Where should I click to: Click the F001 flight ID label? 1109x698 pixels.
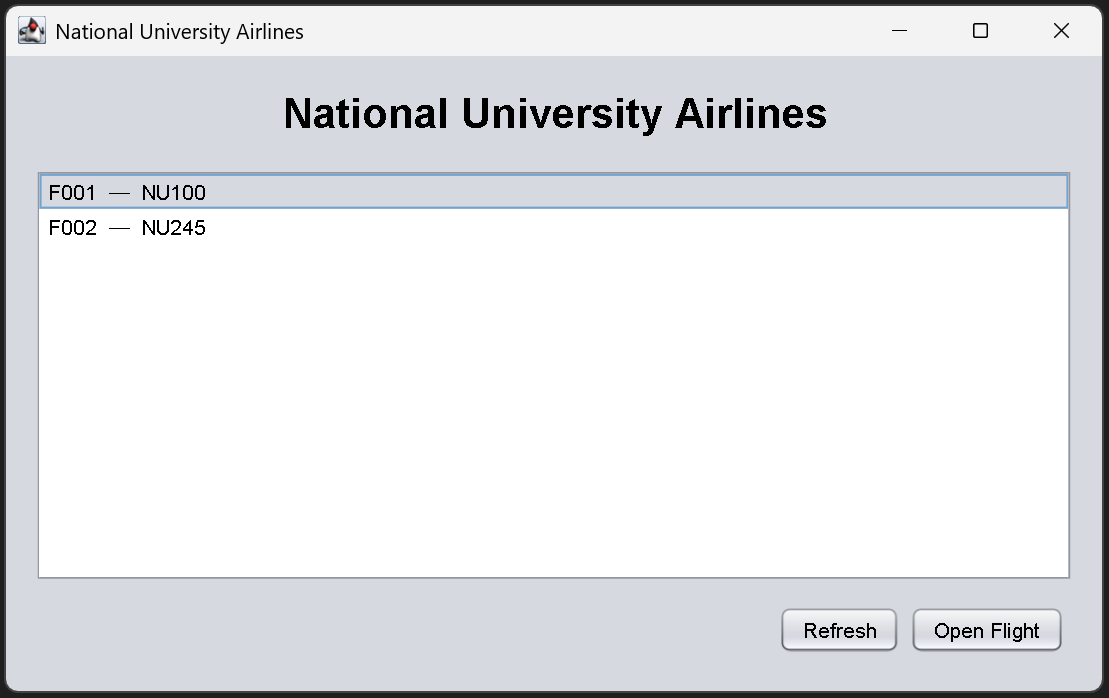point(72,192)
